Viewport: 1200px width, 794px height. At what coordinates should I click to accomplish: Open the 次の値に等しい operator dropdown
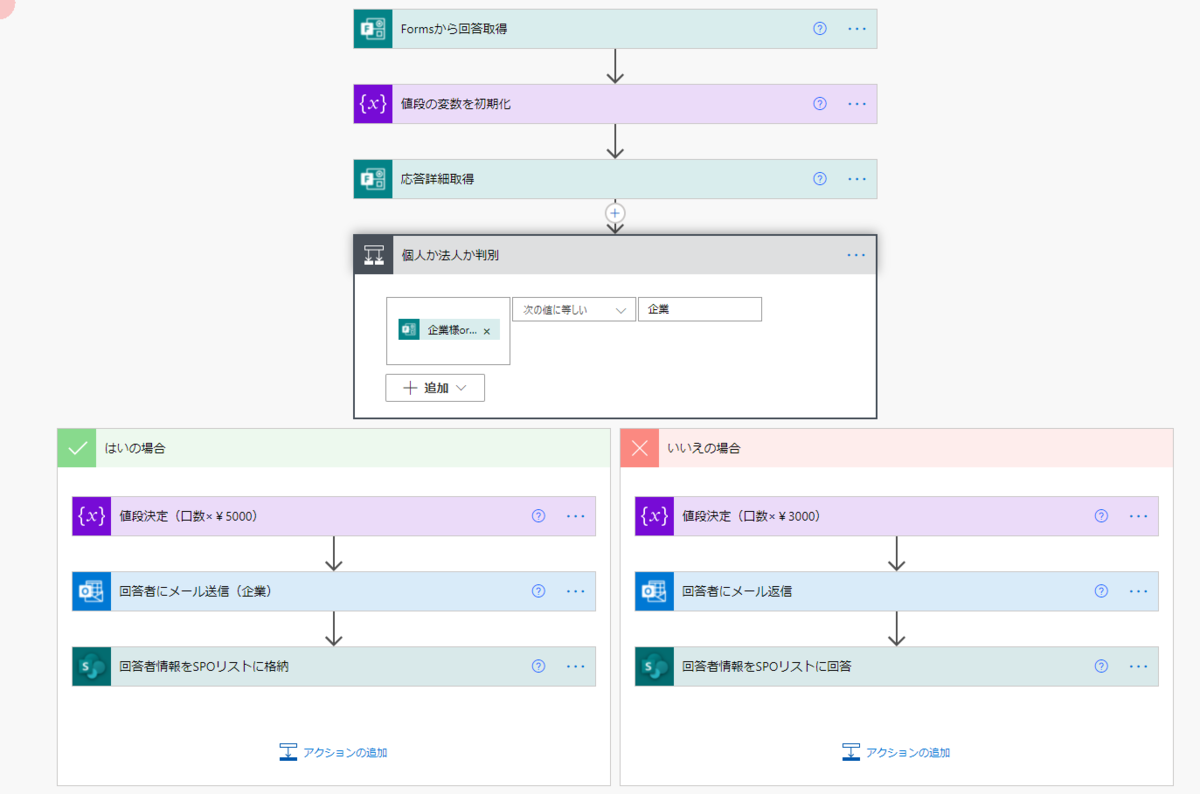pyautogui.click(x=574, y=310)
